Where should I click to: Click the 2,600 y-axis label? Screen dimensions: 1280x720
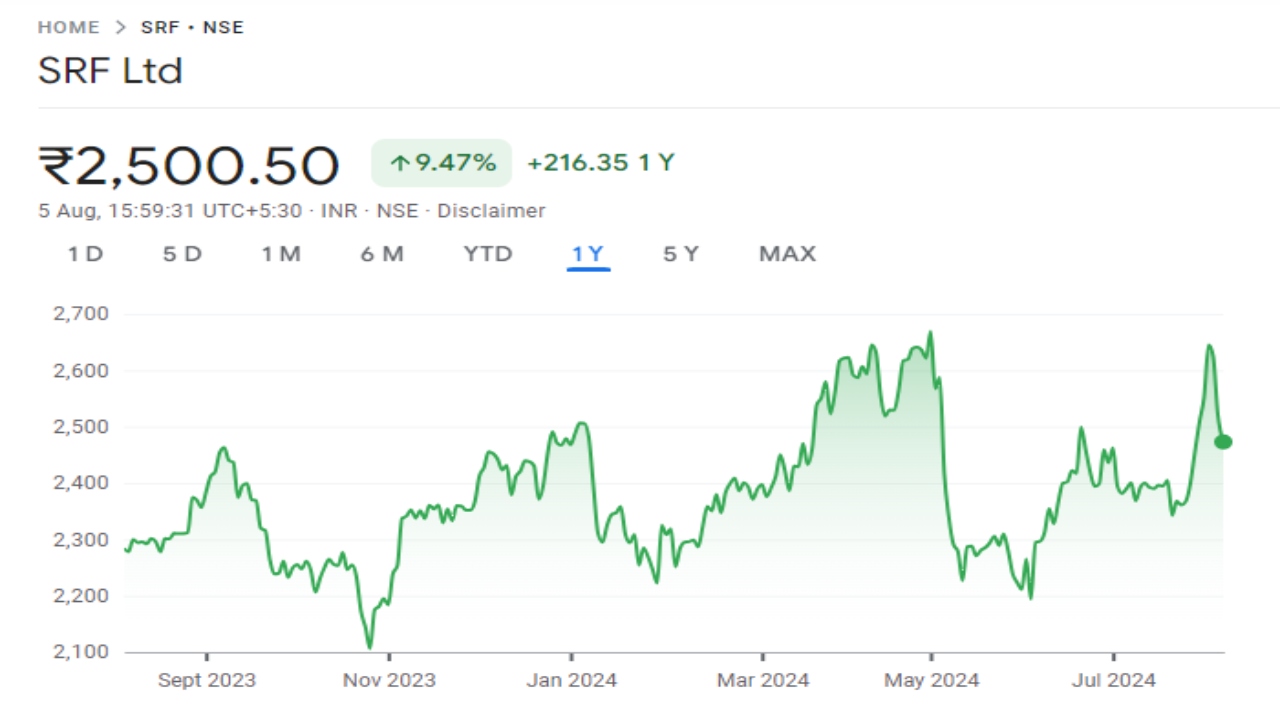click(x=80, y=370)
